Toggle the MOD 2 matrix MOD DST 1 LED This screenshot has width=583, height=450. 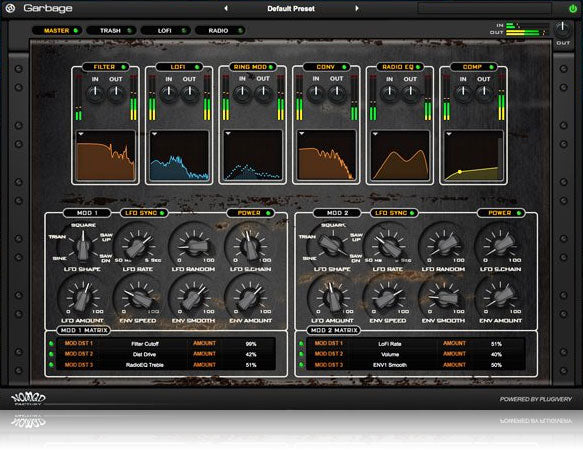click(x=301, y=343)
